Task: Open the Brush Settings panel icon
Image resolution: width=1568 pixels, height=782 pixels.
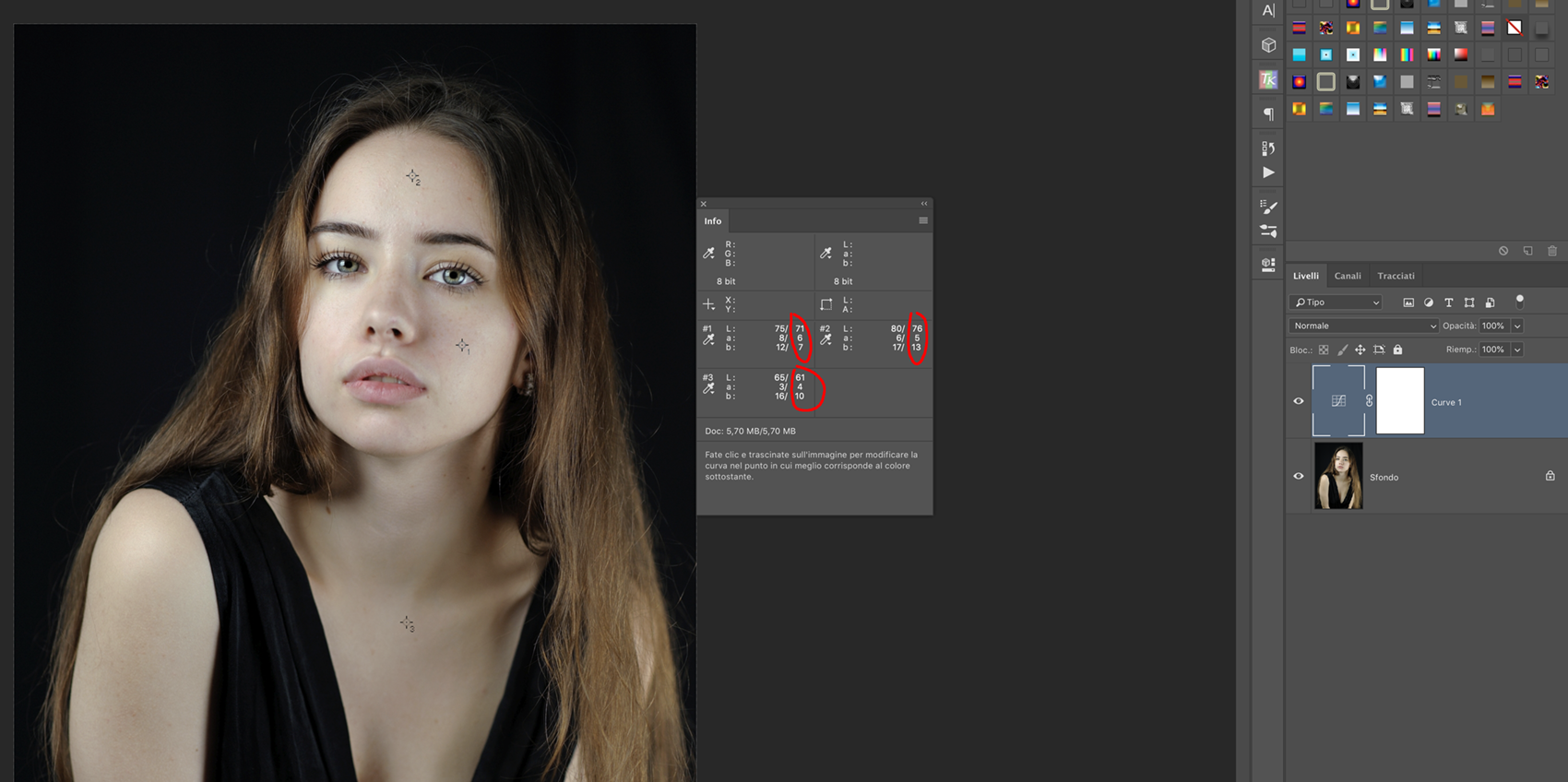Action: click(x=1268, y=207)
